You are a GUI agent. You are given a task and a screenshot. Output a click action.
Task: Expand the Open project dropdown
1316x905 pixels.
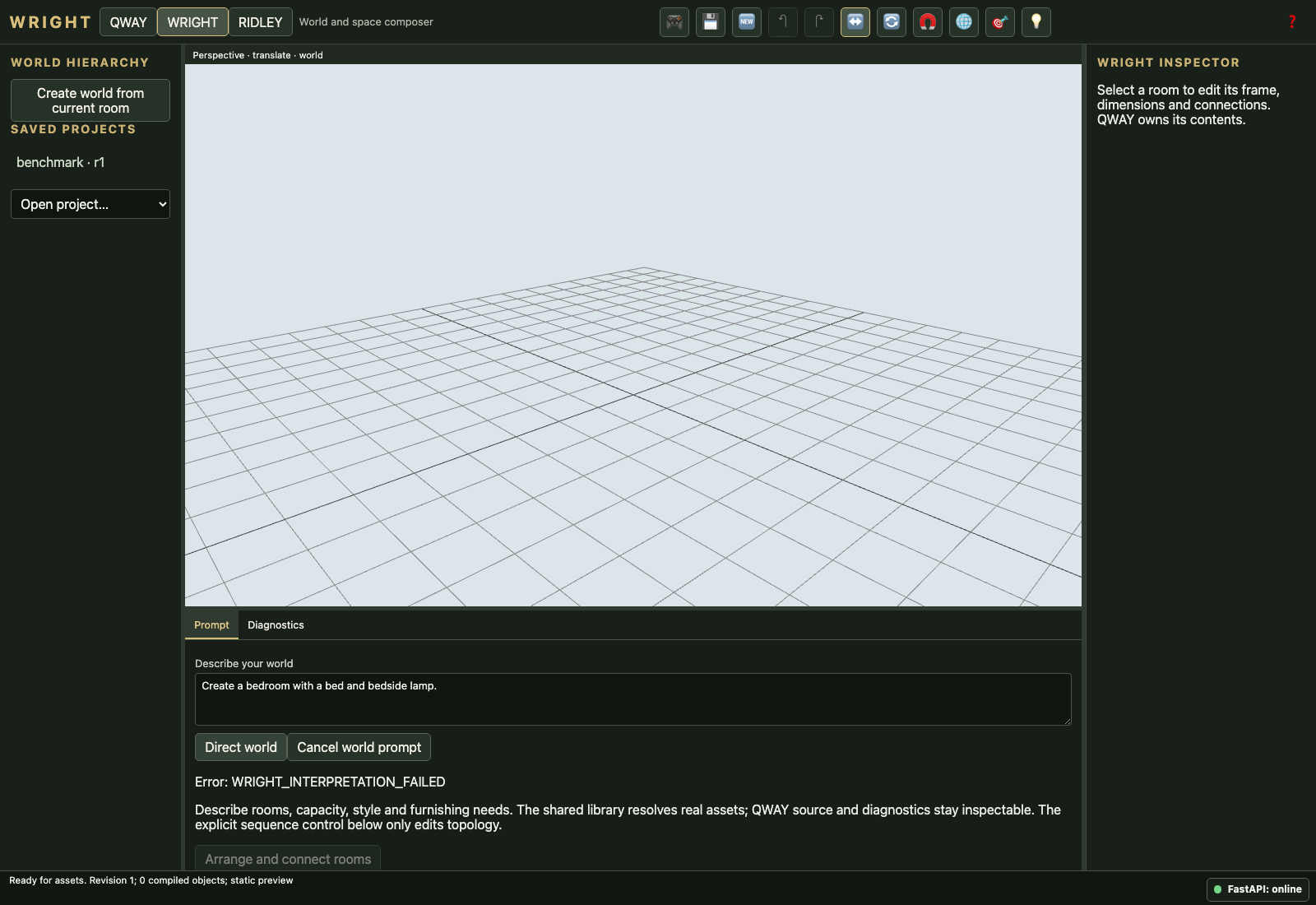[x=90, y=204]
